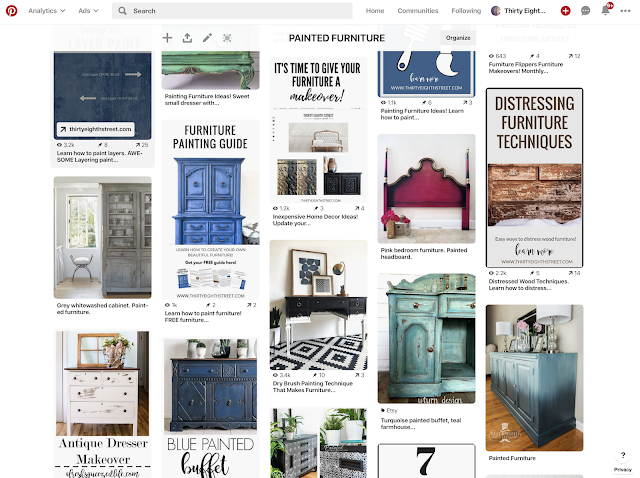Go to Home
Screen dimensions: 640x478
375,11
